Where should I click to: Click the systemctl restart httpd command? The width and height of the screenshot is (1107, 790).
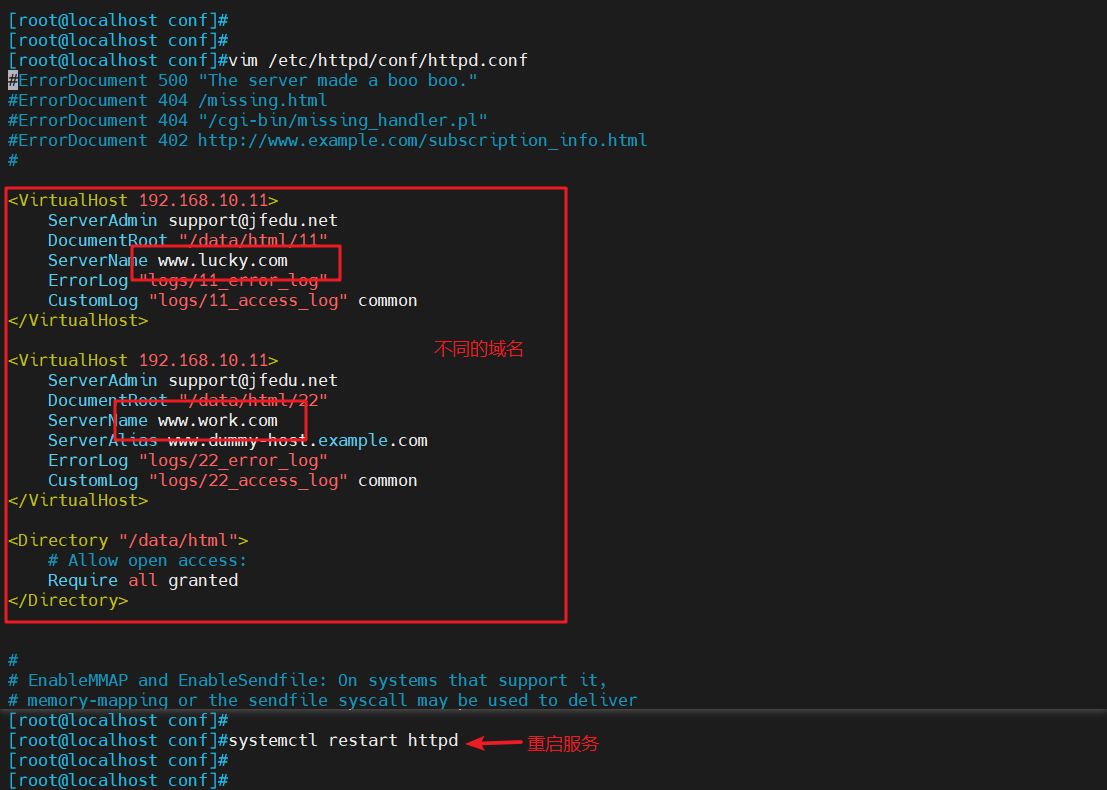tap(343, 741)
